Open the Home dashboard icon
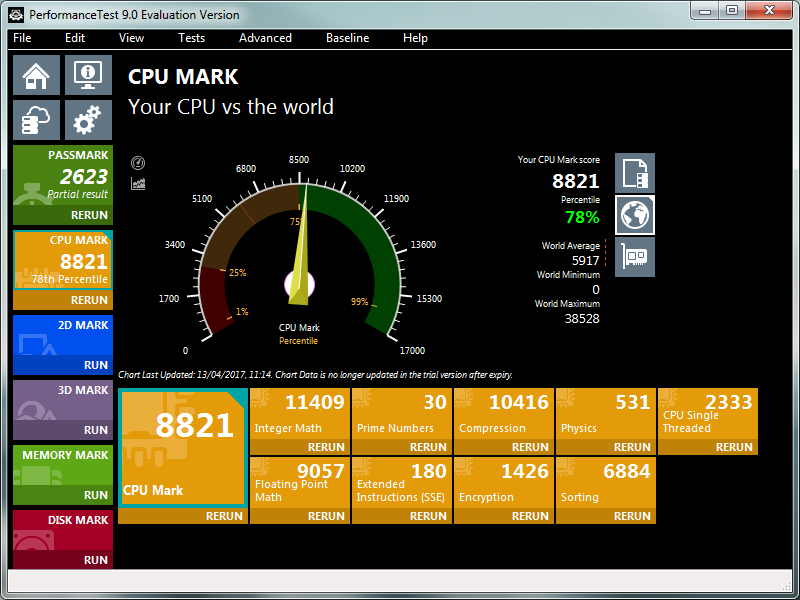This screenshot has width=800, height=600. (x=36, y=75)
